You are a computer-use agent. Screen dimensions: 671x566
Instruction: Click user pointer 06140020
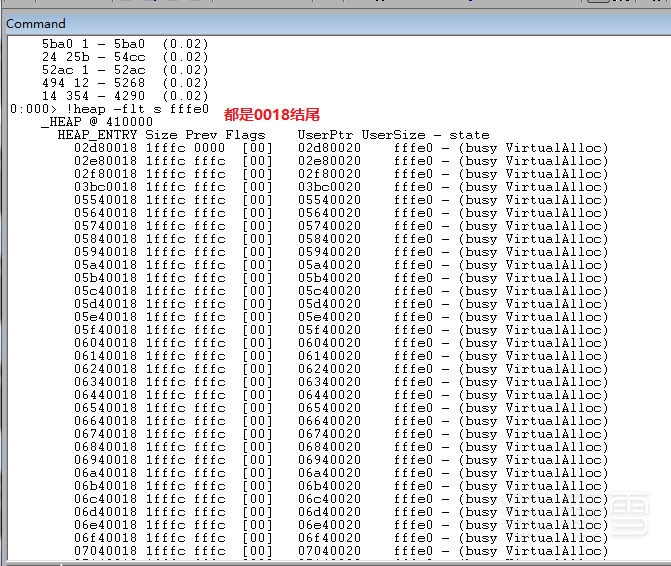click(x=330, y=356)
